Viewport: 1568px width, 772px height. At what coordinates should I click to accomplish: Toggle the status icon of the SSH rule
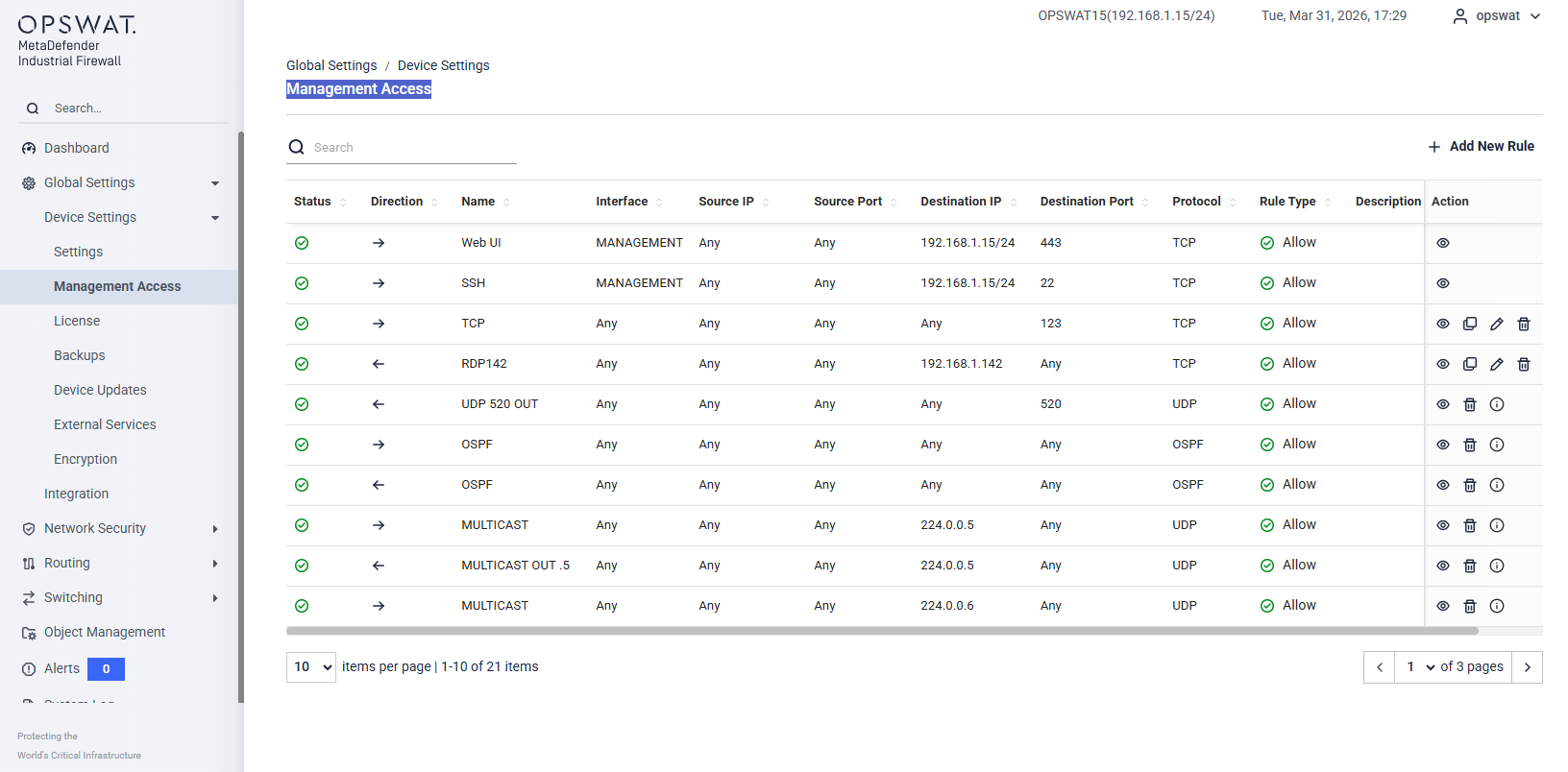302,283
